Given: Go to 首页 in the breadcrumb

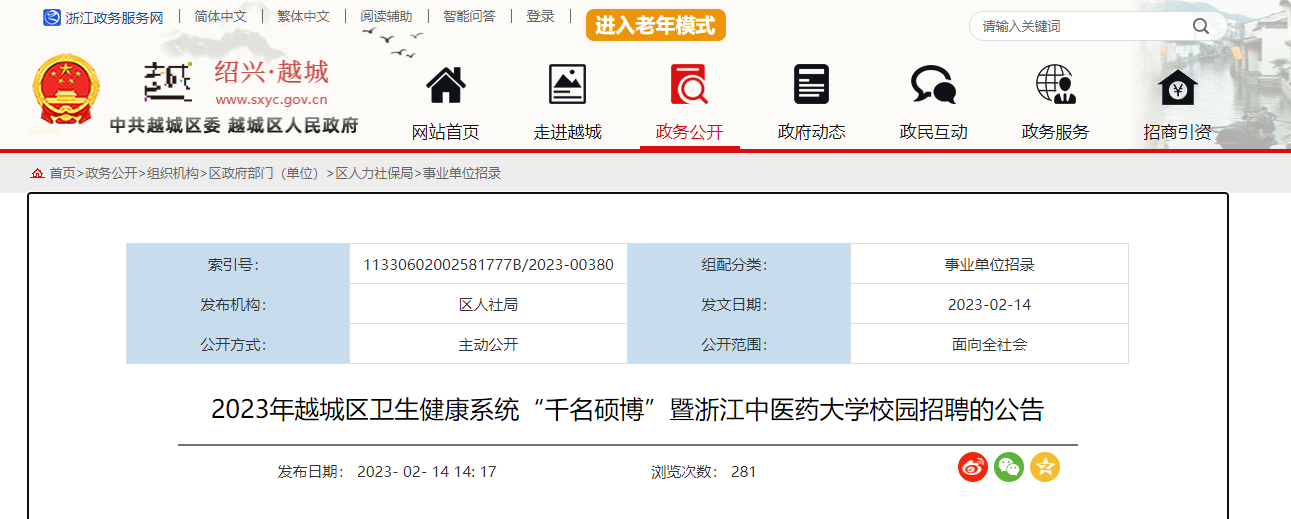Looking at the screenshot, I should pyautogui.click(x=62, y=174).
